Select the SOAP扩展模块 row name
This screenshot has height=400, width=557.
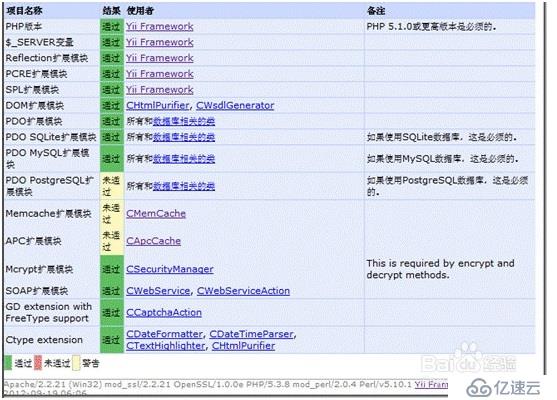point(37,291)
